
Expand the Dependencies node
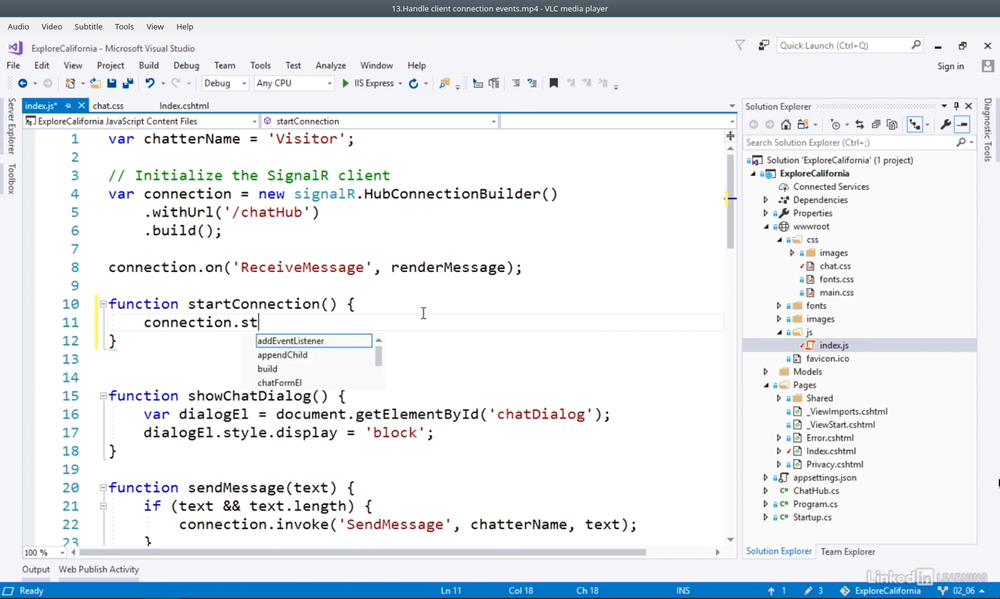[x=766, y=200]
